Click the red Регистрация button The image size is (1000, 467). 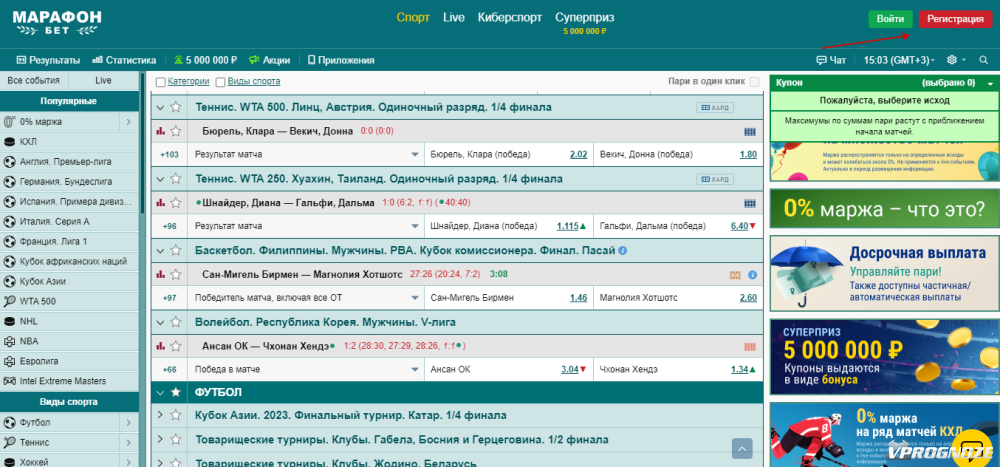coord(955,19)
